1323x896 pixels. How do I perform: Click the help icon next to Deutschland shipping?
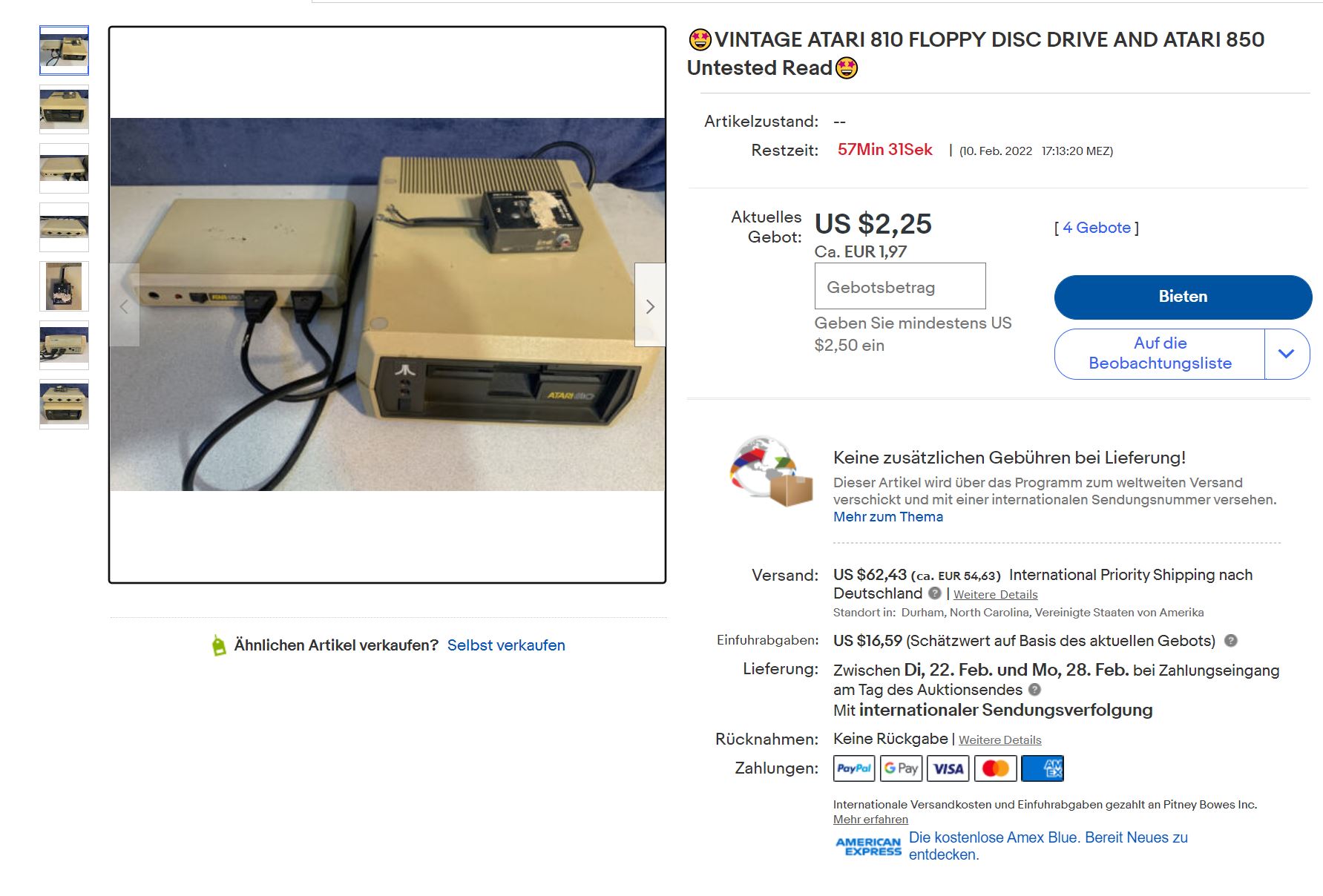tap(935, 593)
